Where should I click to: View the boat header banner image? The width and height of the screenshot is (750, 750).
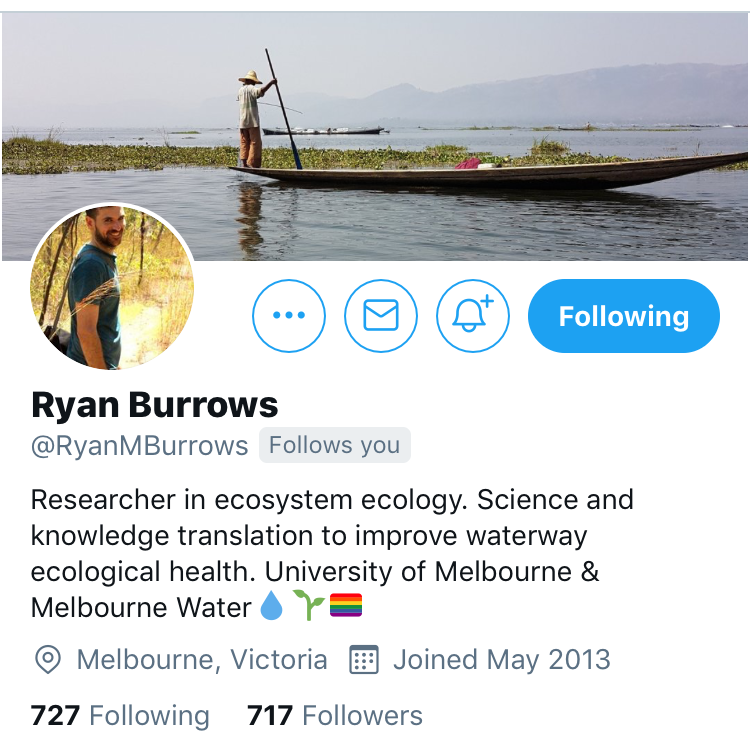[375, 136]
